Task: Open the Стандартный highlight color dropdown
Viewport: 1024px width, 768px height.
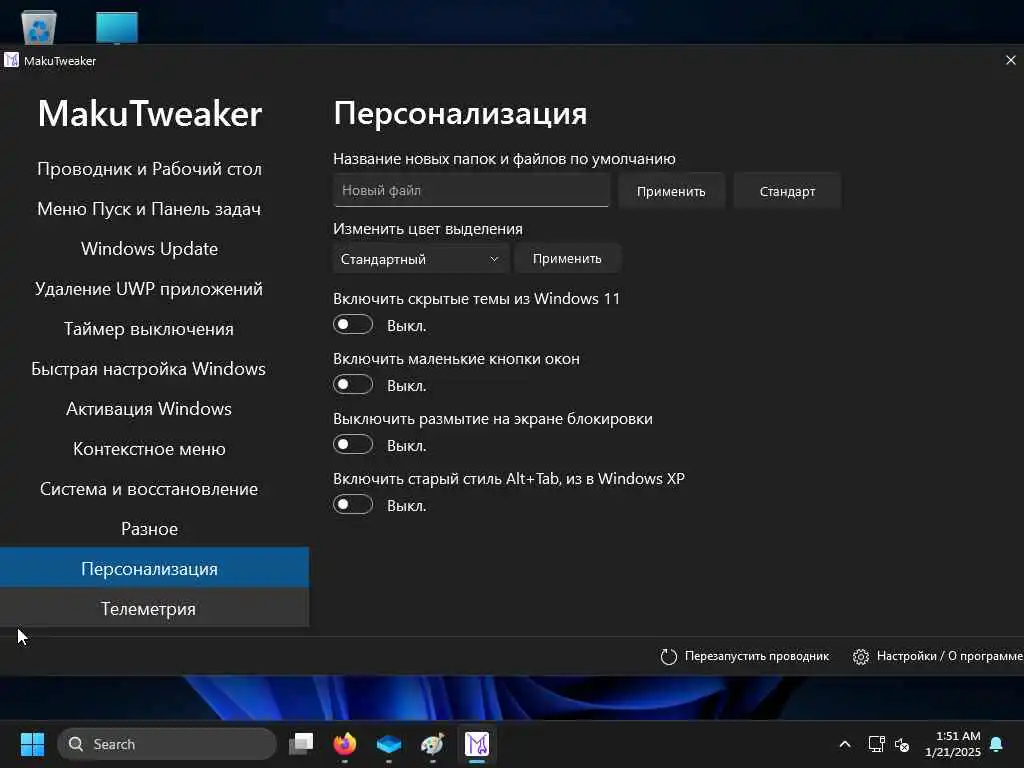Action: point(421,259)
